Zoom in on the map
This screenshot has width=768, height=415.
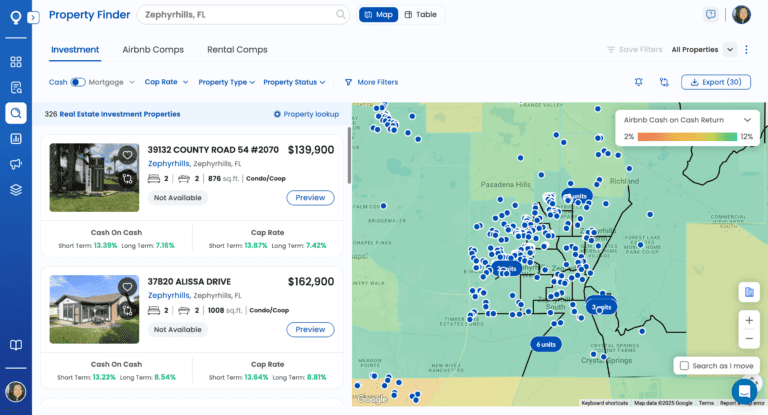click(x=749, y=320)
